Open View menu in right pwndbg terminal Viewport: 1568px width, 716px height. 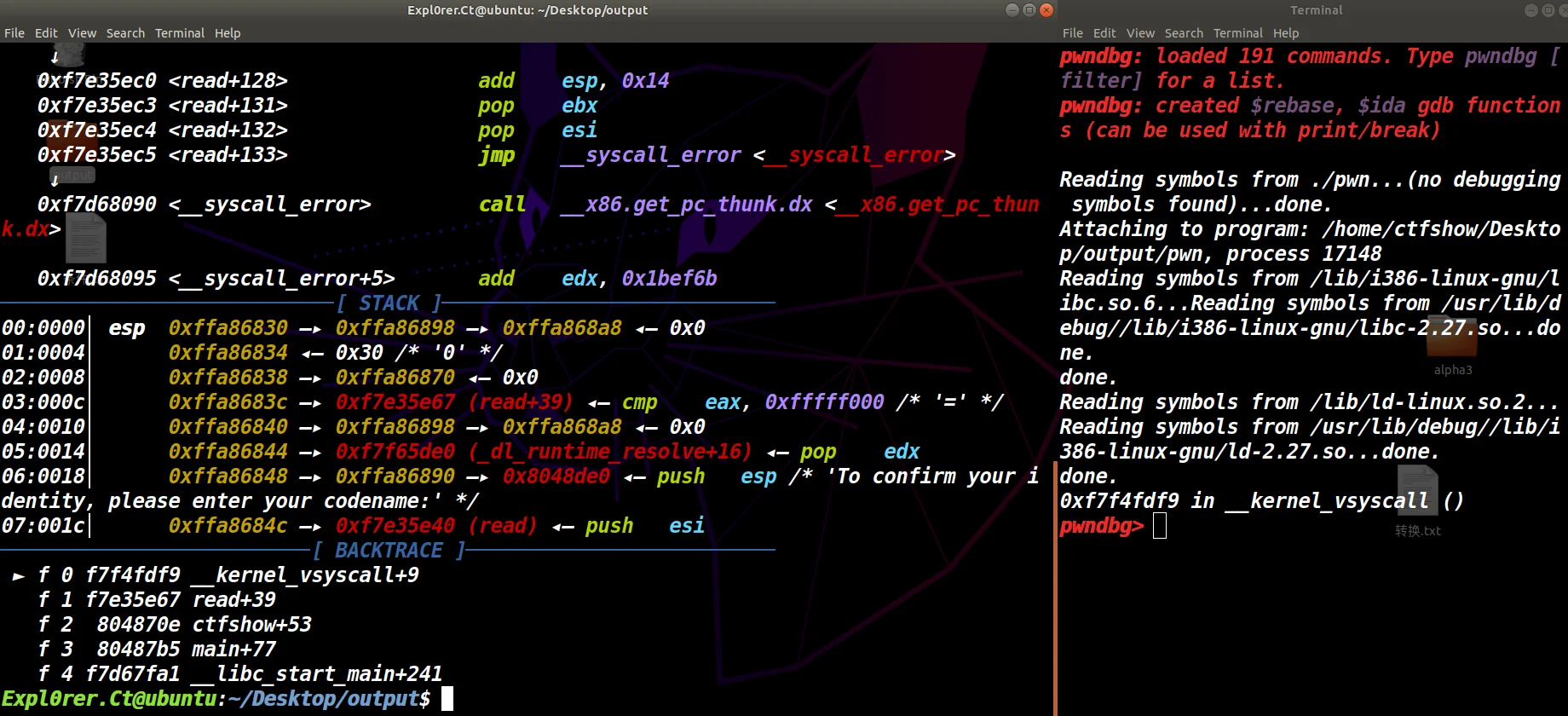pos(1140,33)
